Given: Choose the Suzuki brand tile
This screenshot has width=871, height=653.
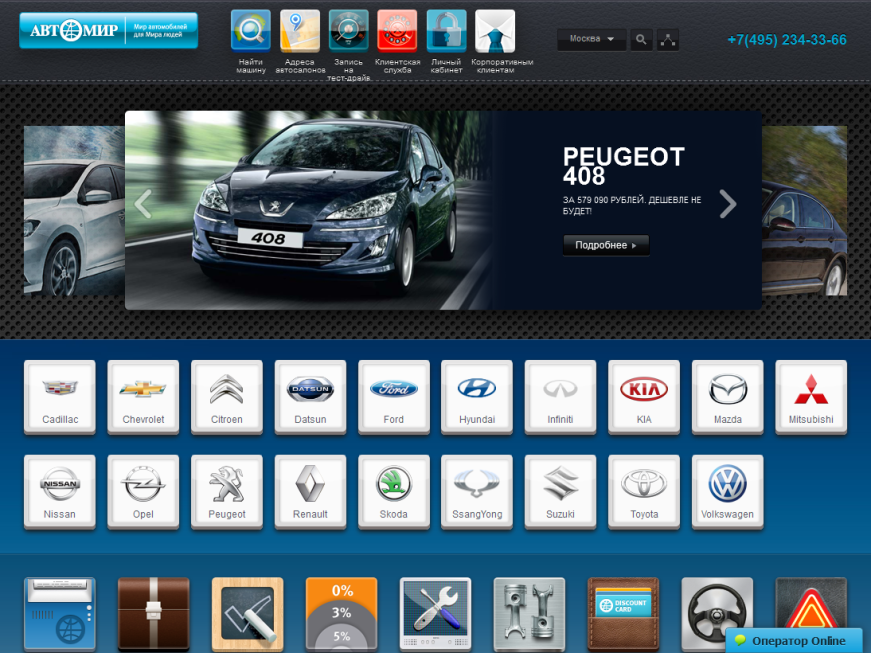Looking at the screenshot, I should (x=560, y=491).
